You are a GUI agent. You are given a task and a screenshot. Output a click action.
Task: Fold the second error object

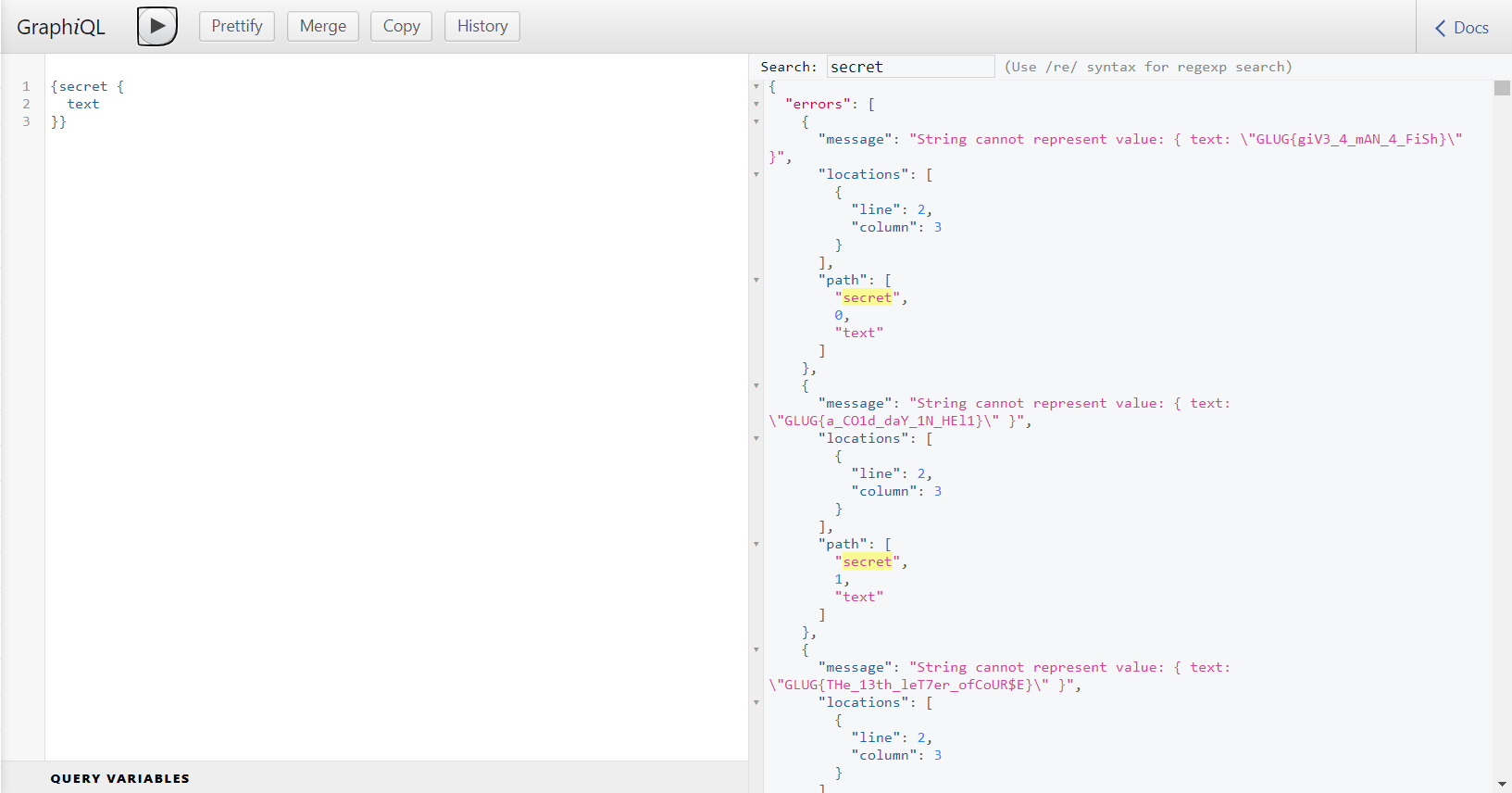(x=756, y=385)
